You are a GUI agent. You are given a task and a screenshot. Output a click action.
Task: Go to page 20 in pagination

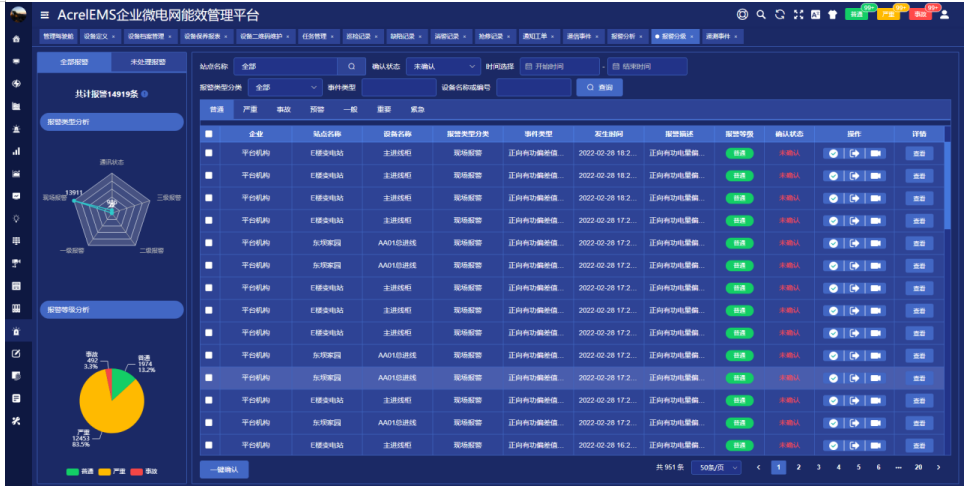[x=918, y=467]
